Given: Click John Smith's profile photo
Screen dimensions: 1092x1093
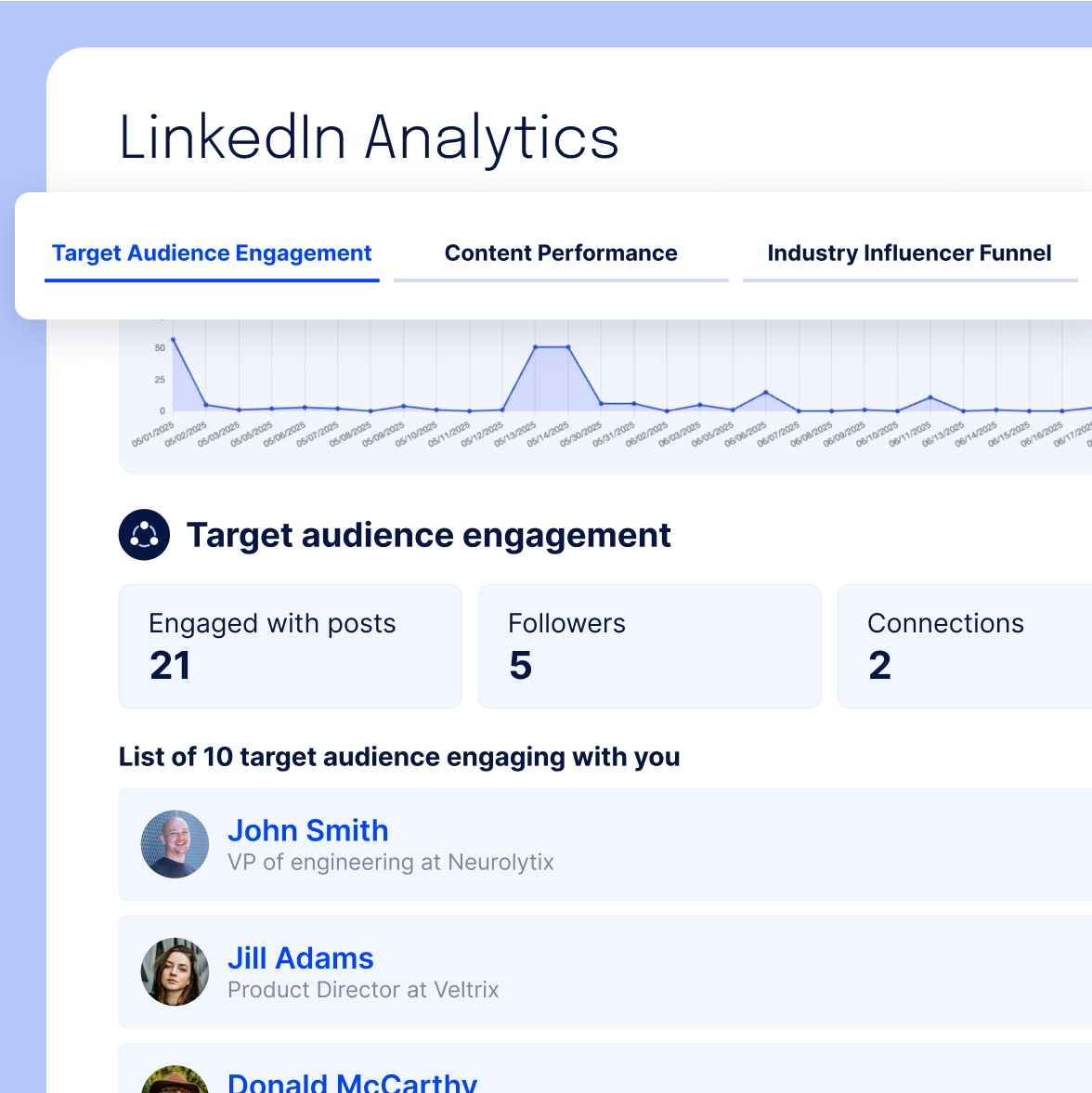Looking at the screenshot, I should (x=175, y=844).
